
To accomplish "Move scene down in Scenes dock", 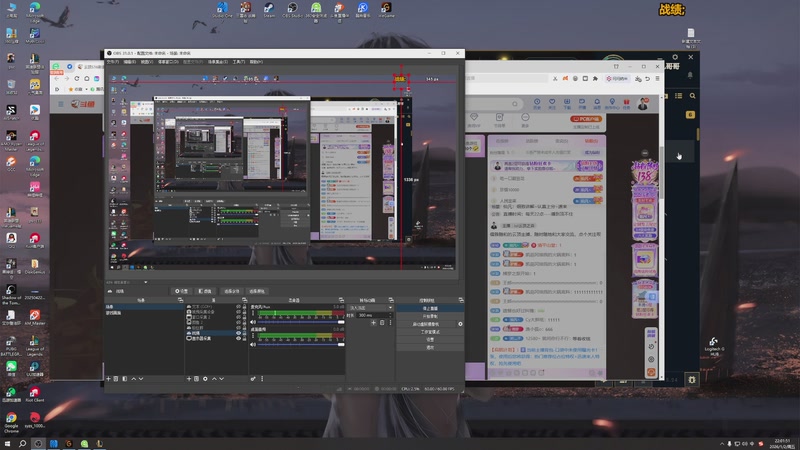I will [141, 379].
